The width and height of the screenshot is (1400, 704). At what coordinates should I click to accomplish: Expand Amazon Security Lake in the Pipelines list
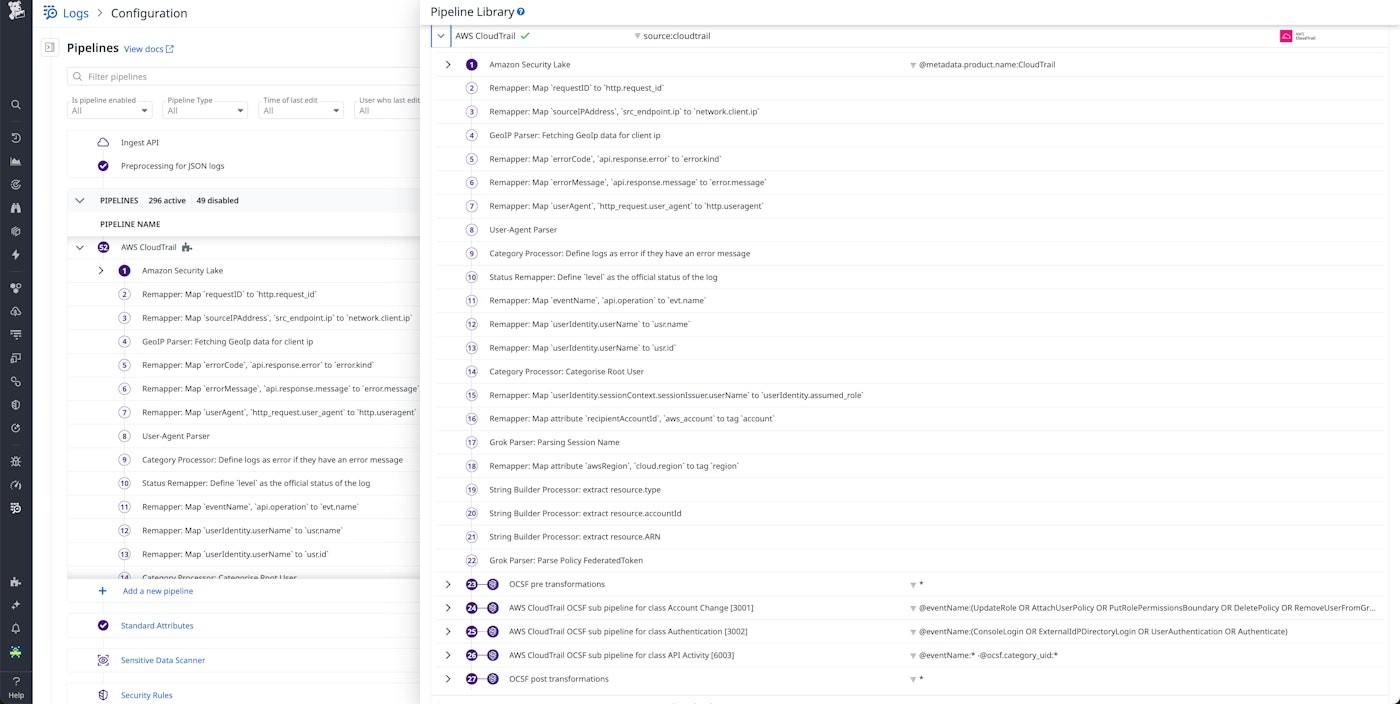coord(101,271)
